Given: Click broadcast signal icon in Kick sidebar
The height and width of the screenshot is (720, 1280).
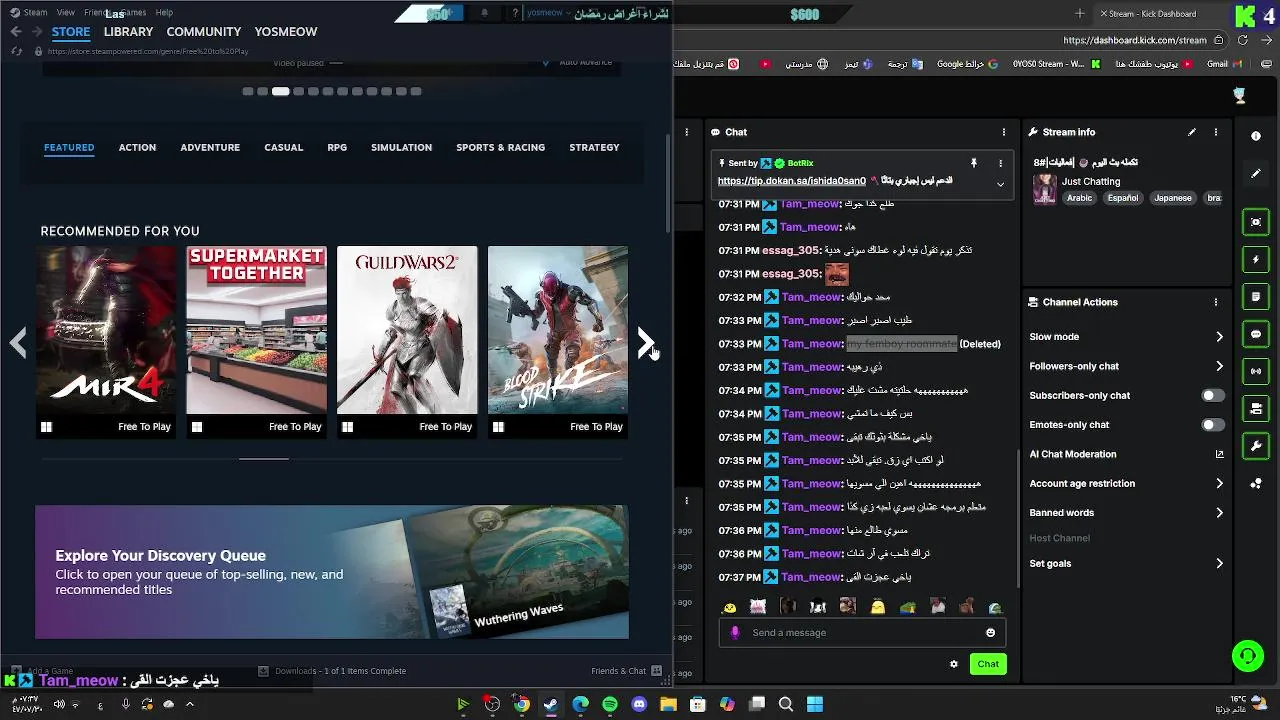Looking at the screenshot, I should (1256, 371).
